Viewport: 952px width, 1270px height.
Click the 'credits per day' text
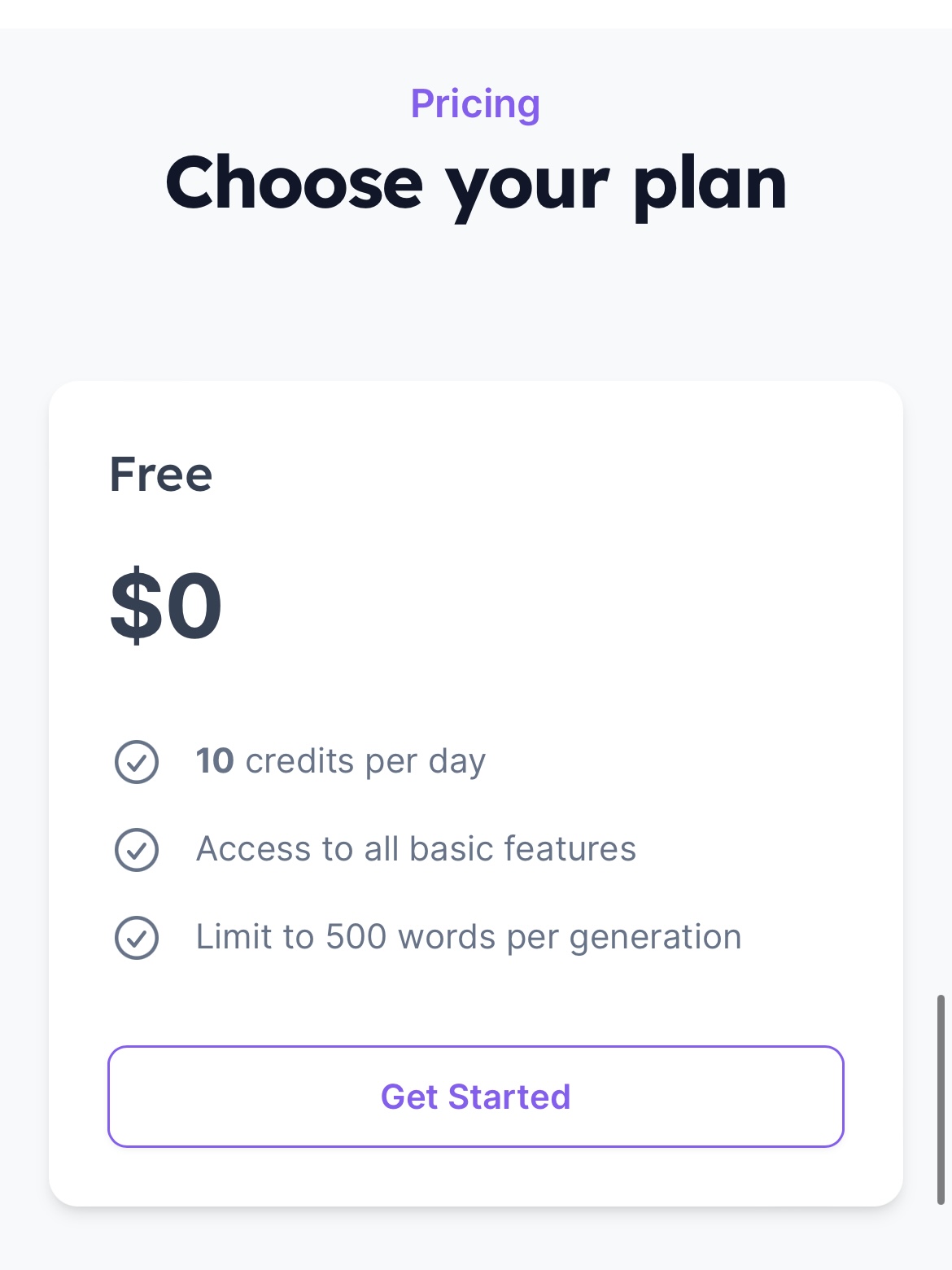pos(365,762)
